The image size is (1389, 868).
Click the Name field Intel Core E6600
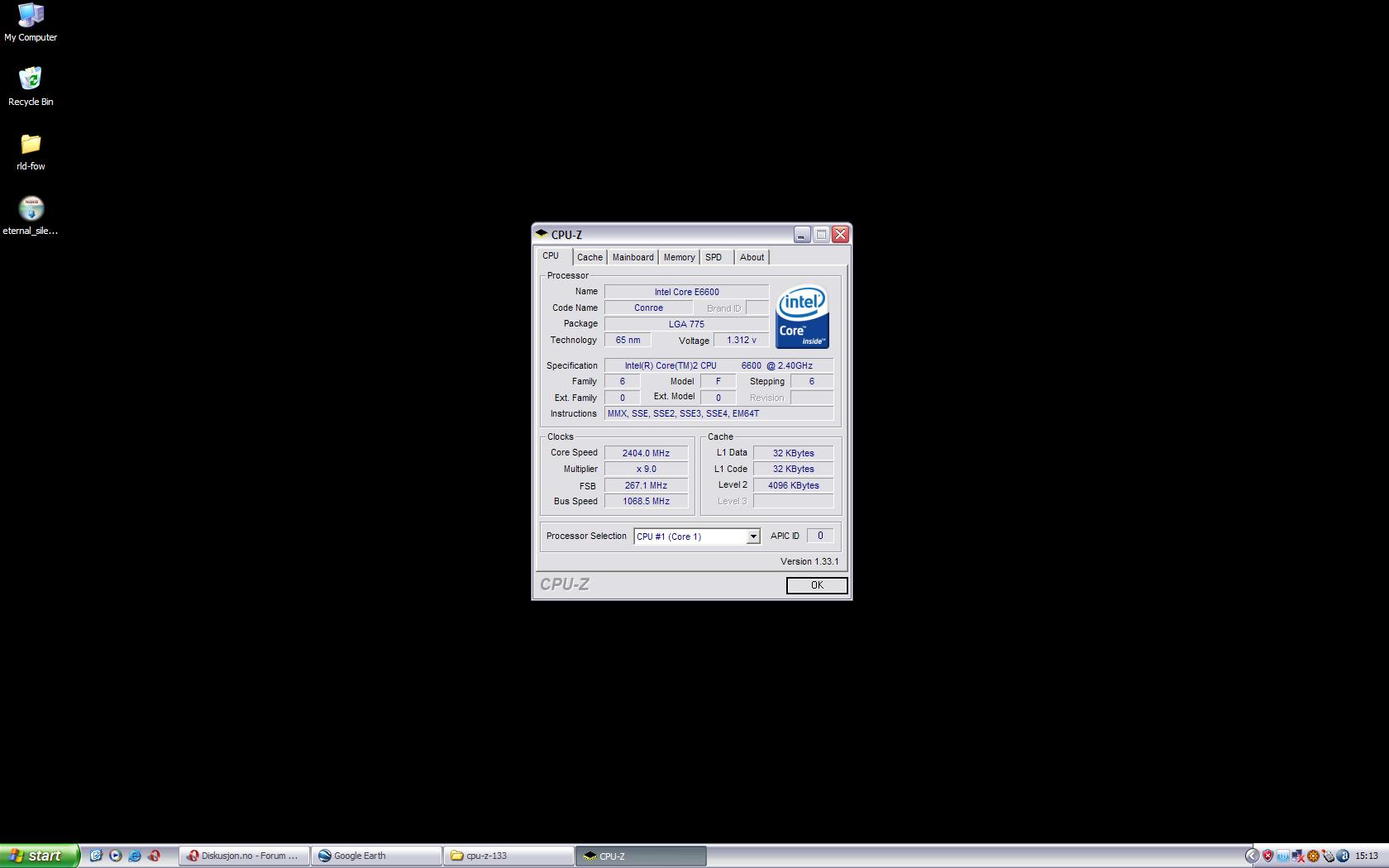pos(686,292)
